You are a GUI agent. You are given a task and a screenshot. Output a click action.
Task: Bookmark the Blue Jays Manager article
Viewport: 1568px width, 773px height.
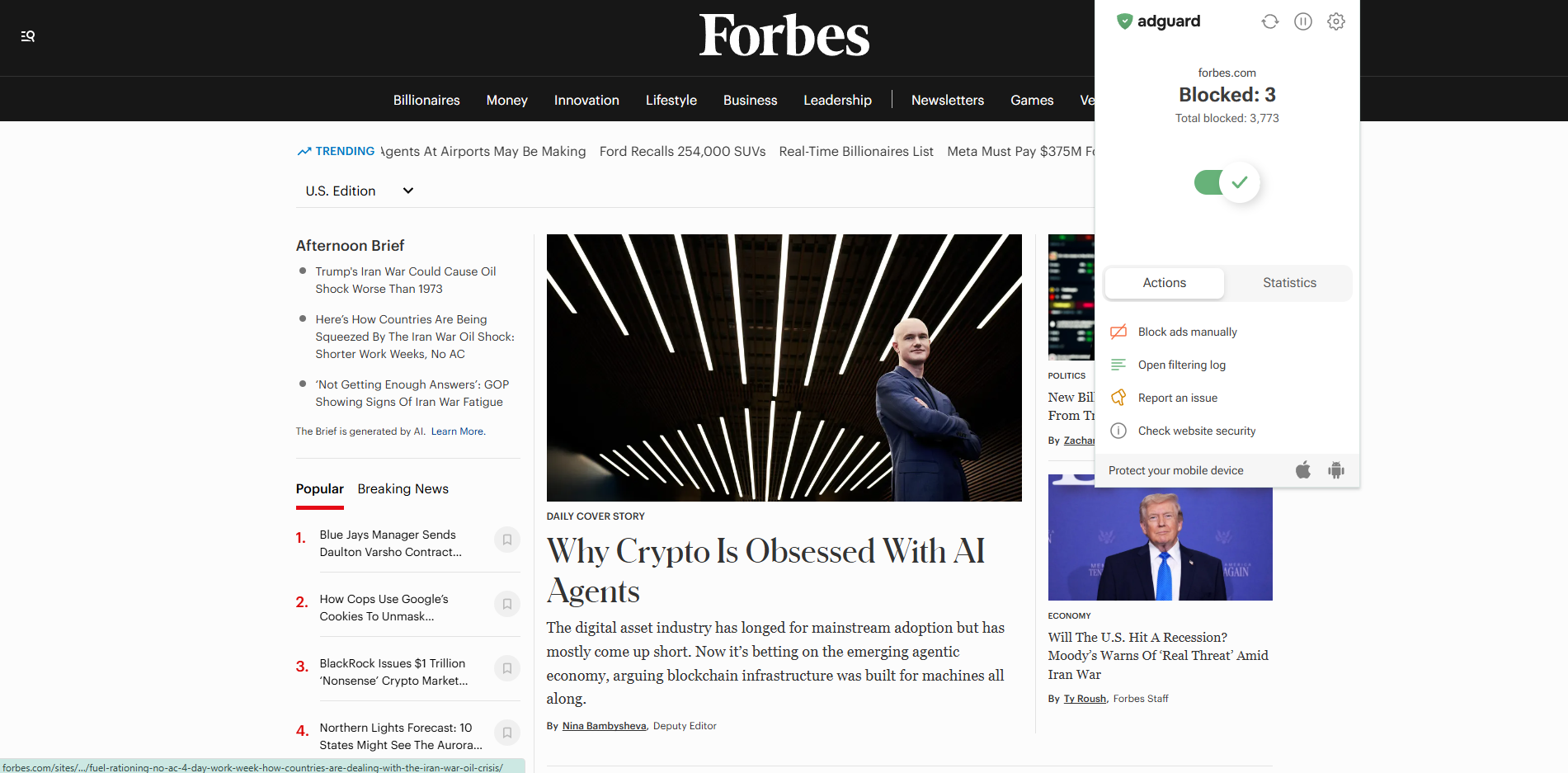pos(506,540)
